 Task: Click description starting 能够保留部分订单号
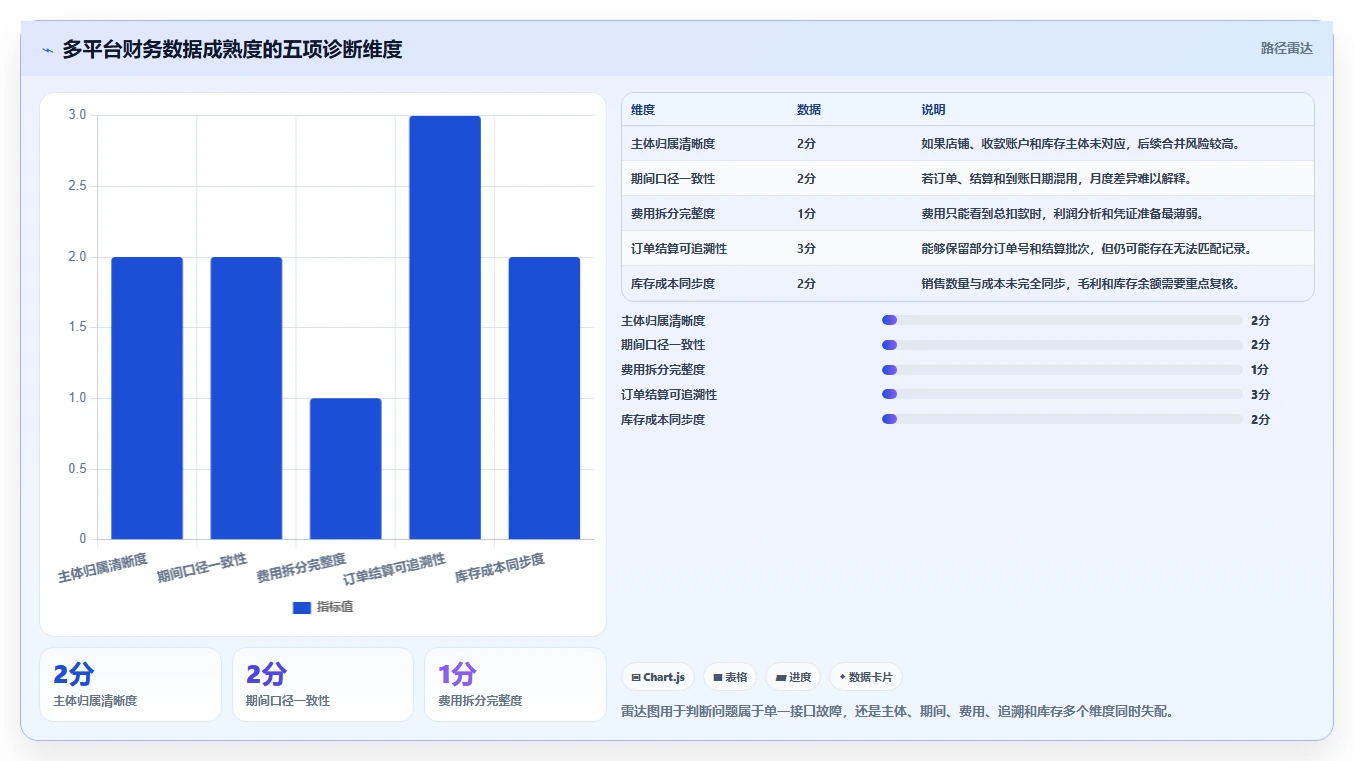(1087, 249)
